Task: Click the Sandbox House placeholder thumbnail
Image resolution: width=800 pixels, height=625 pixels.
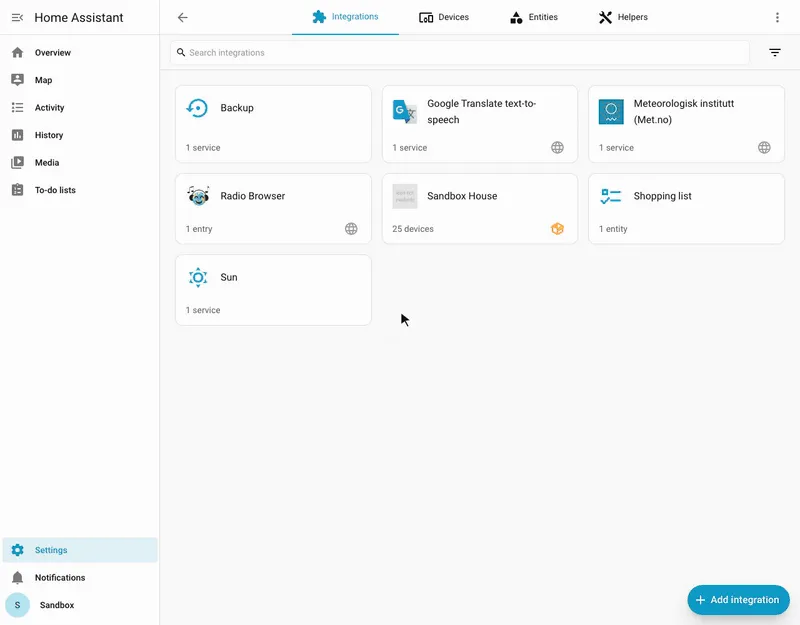Action: 405,196
